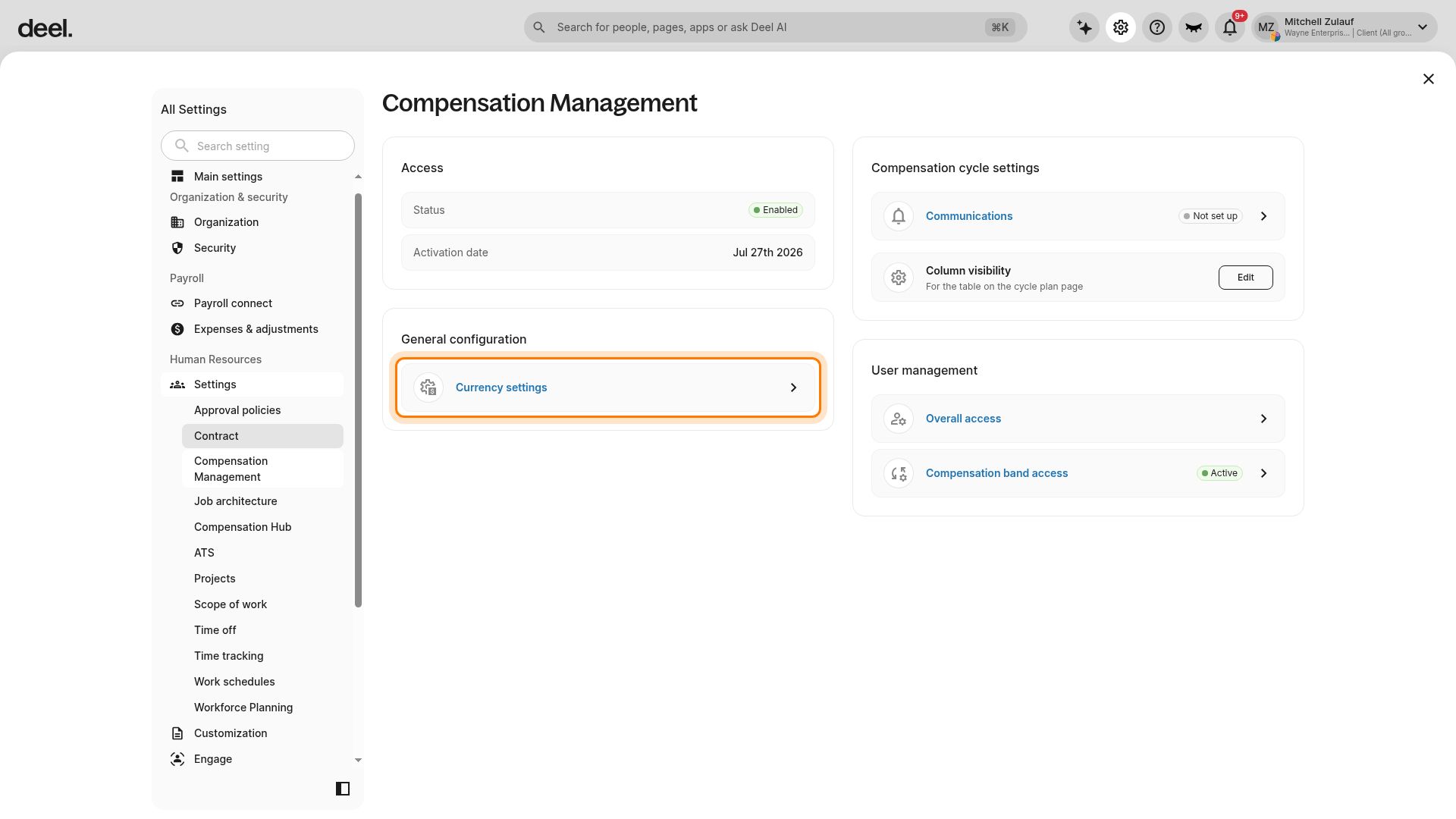Viewport: 1456px width, 819px height.
Task: Click the Main settings grid icon
Action: (177, 176)
